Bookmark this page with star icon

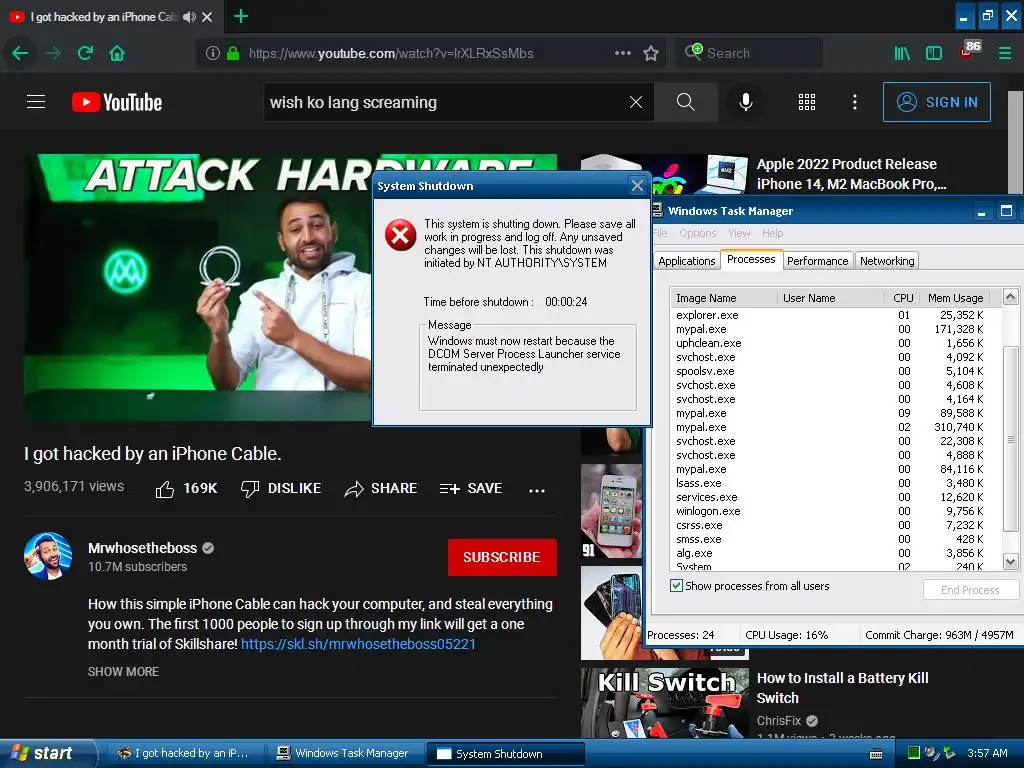point(650,53)
